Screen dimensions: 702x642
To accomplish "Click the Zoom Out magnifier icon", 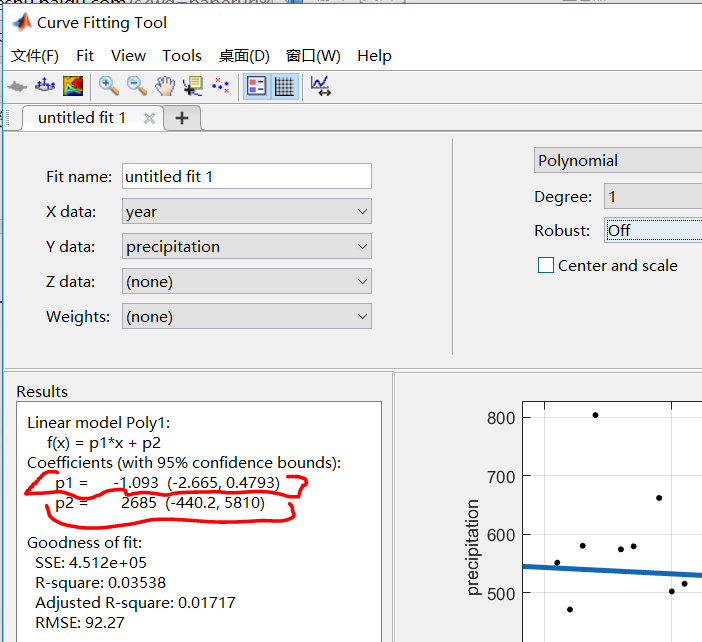I will point(136,86).
